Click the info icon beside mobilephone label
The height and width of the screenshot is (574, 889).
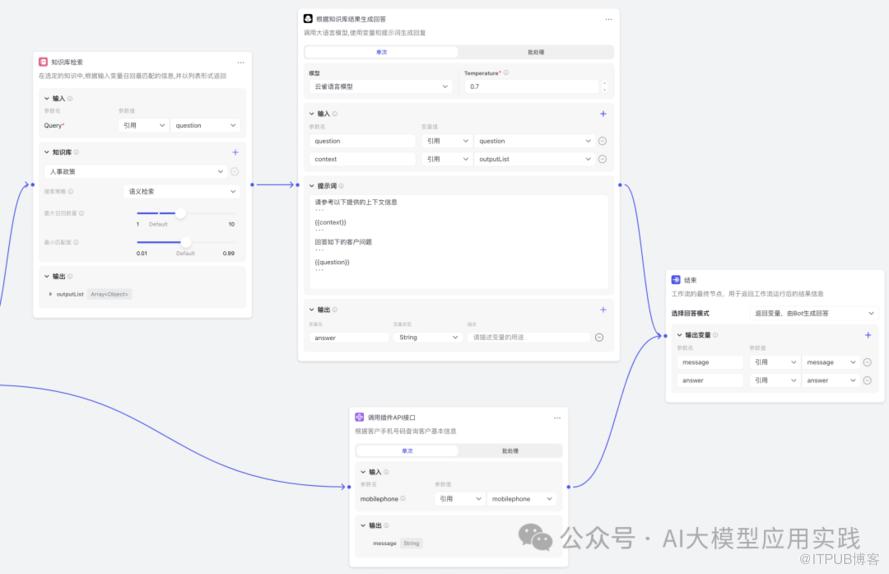click(403, 499)
